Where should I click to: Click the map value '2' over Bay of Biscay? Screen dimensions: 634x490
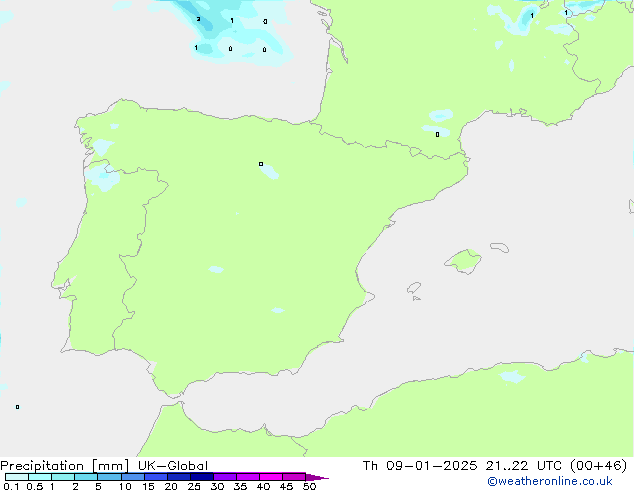[198, 19]
